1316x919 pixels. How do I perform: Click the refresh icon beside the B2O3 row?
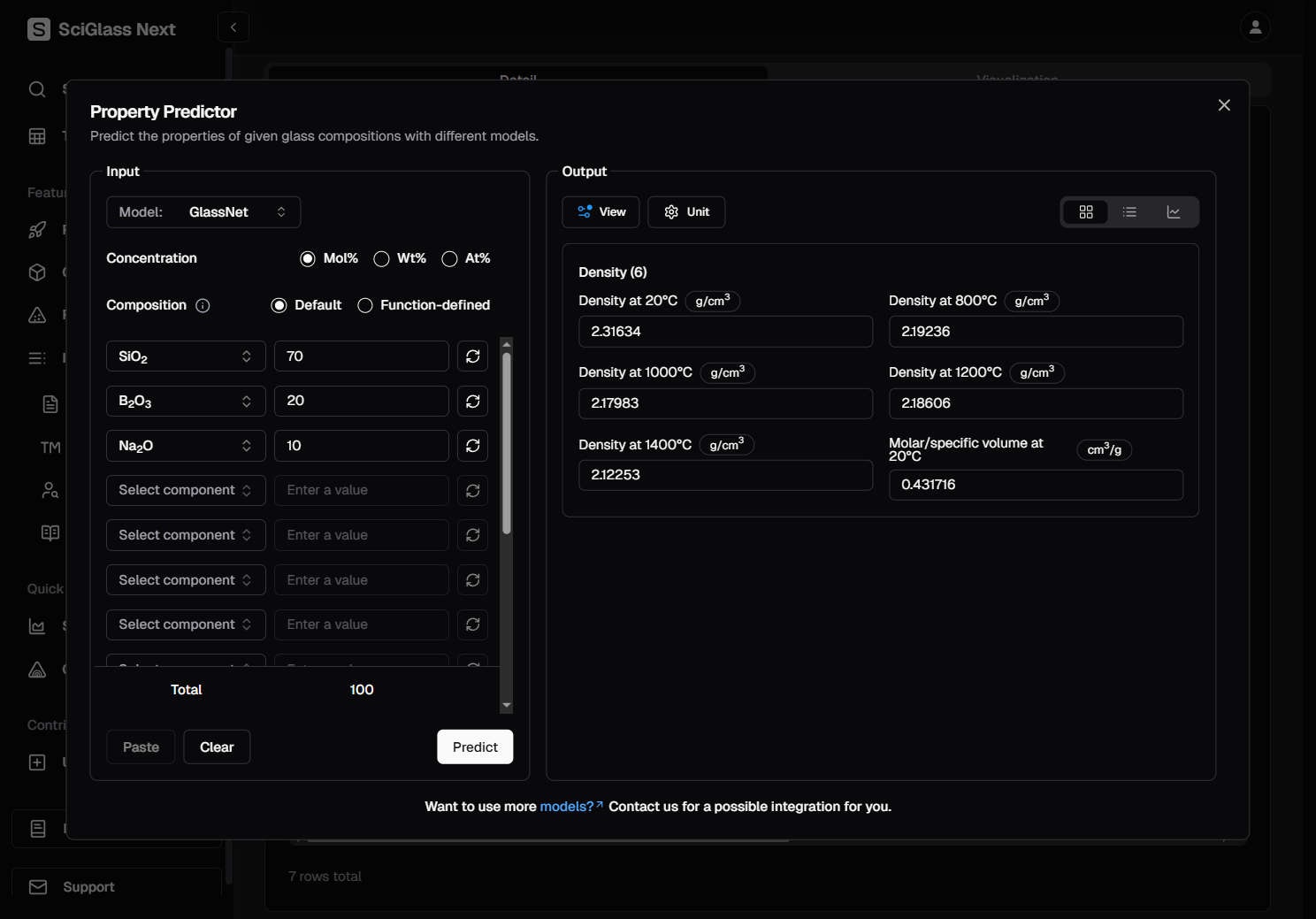473,402
